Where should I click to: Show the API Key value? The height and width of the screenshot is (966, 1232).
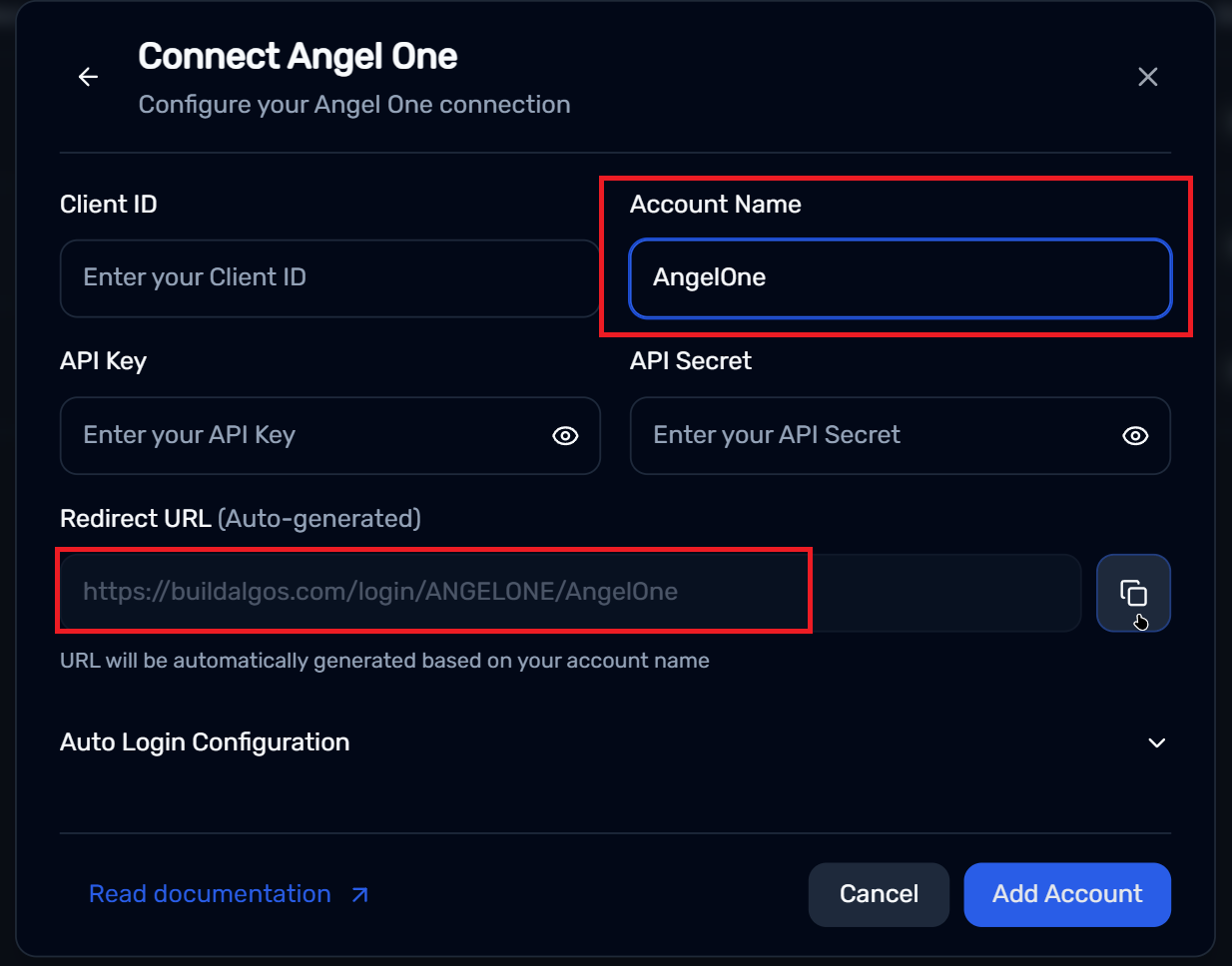click(565, 436)
